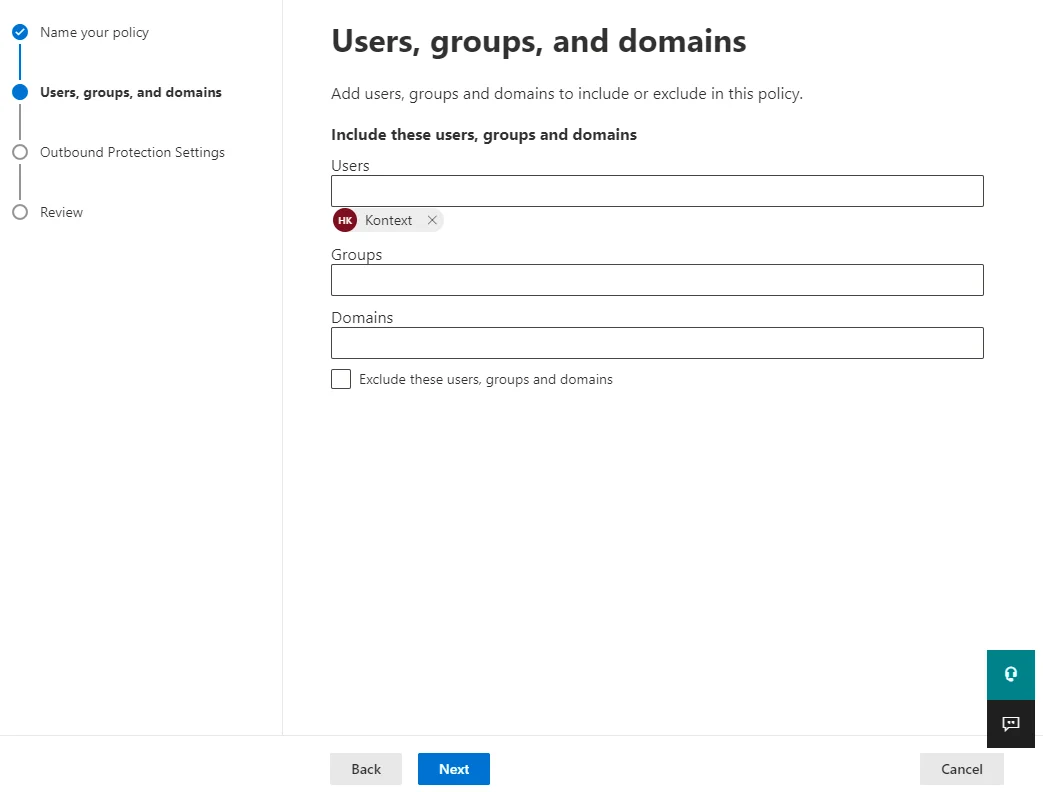Click the Kontext name on the user chip

(x=388, y=220)
